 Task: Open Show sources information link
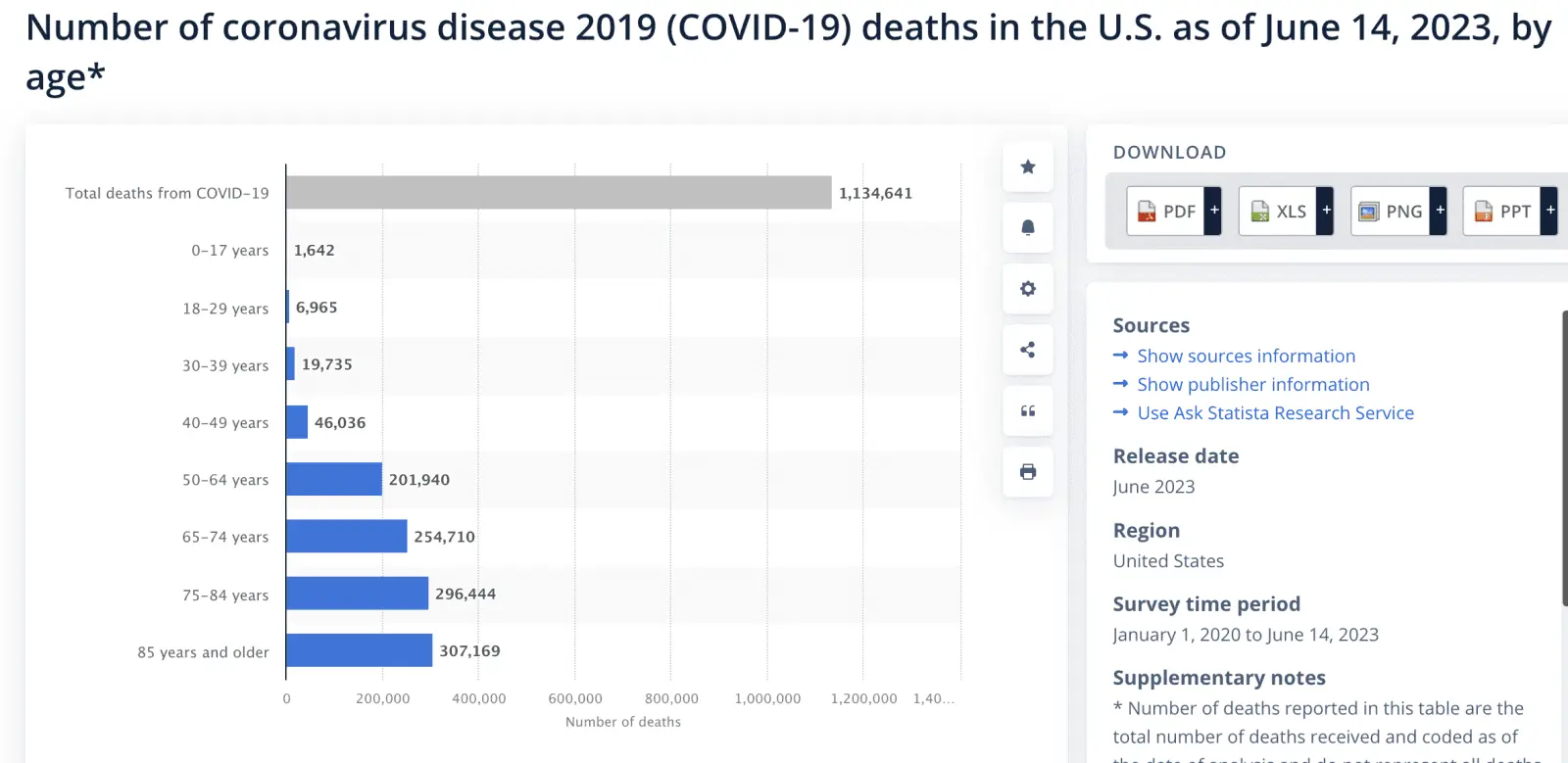[1246, 357]
